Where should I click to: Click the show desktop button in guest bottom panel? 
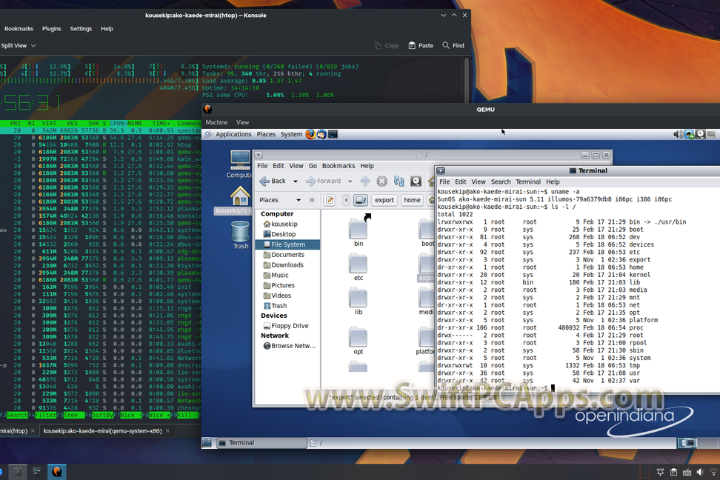[207, 443]
